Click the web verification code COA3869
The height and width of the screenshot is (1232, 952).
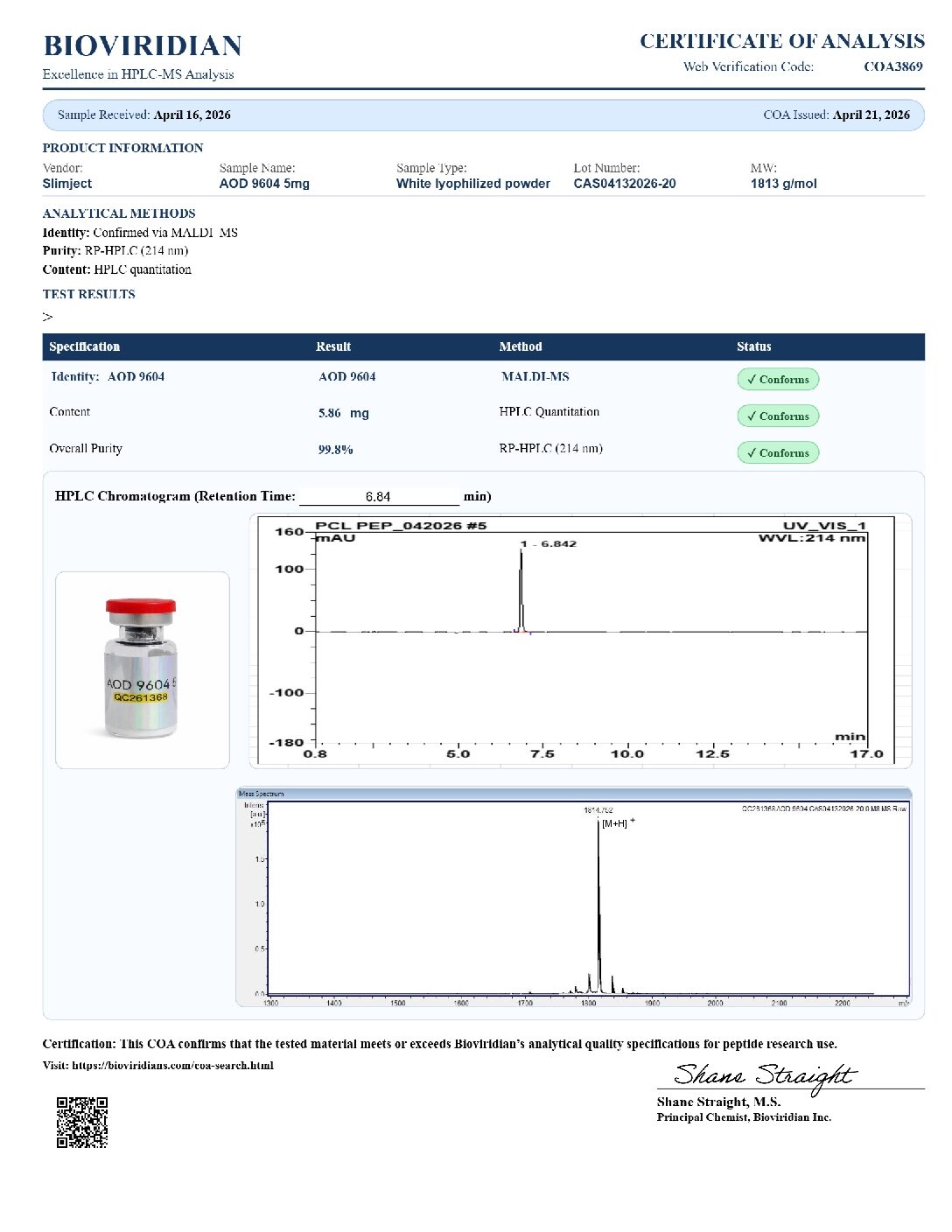tap(892, 66)
